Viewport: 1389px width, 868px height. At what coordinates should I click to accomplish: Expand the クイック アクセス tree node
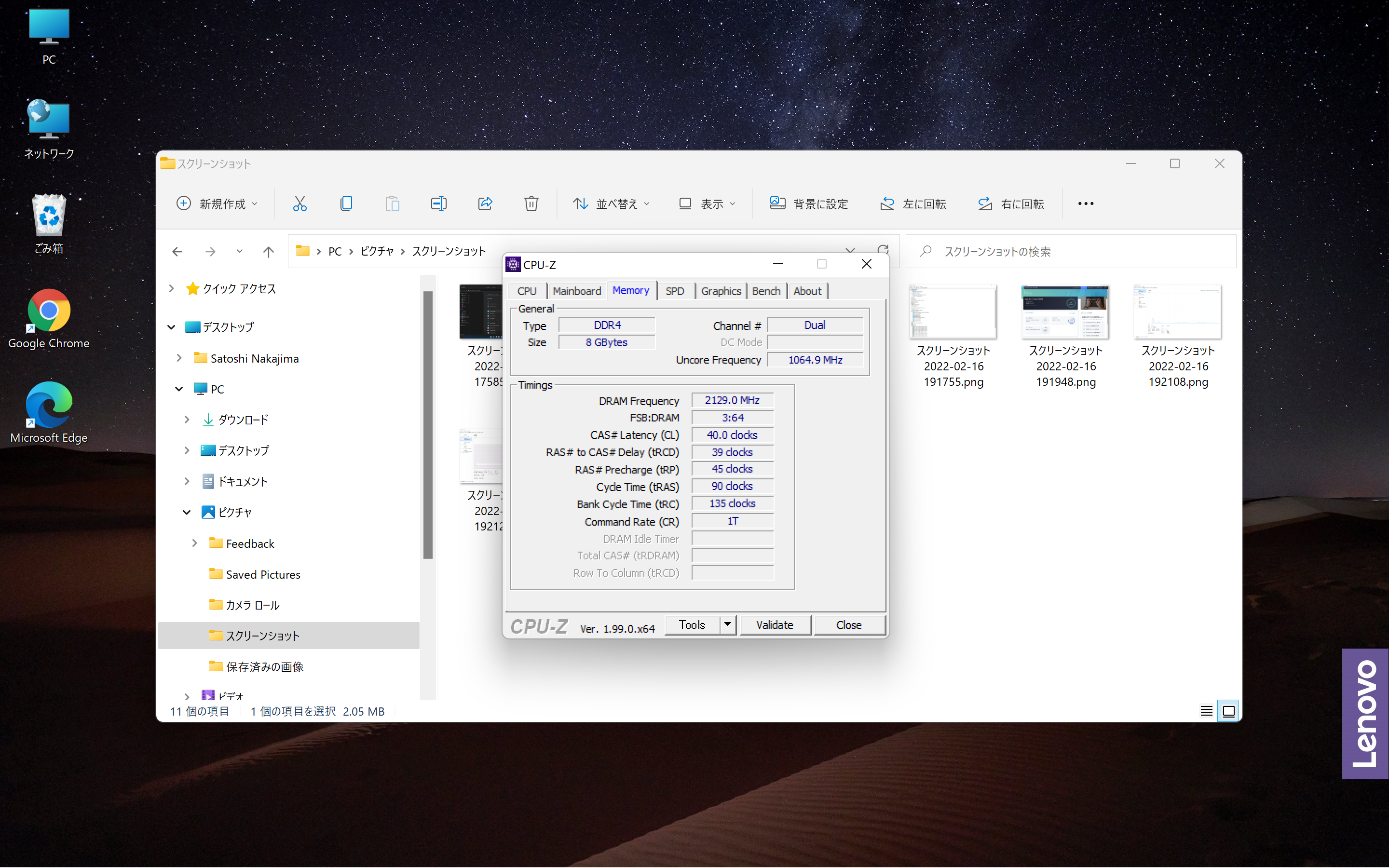[x=171, y=288]
